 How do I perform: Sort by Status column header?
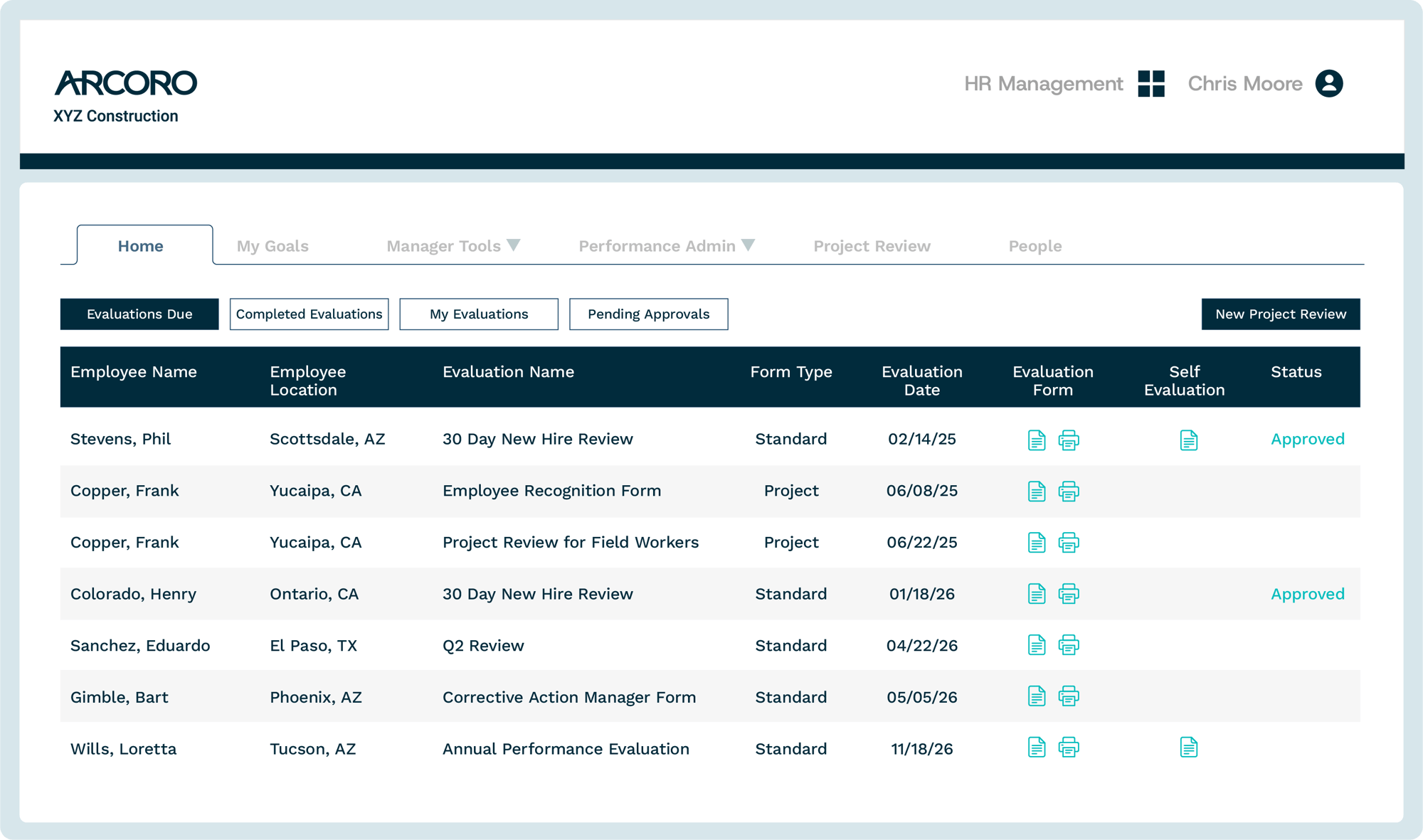click(x=1296, y=372)
